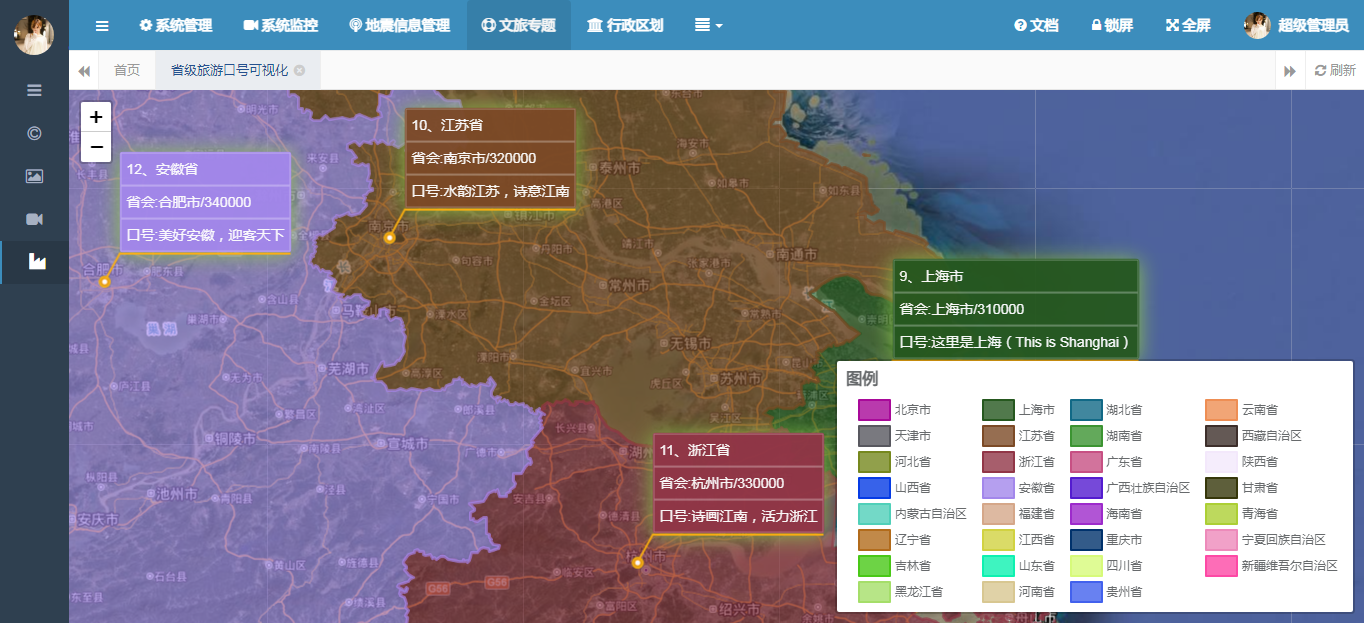1364x623 pixels.
Task: Open the 文档 link
Action: [x=1036, y=25]
